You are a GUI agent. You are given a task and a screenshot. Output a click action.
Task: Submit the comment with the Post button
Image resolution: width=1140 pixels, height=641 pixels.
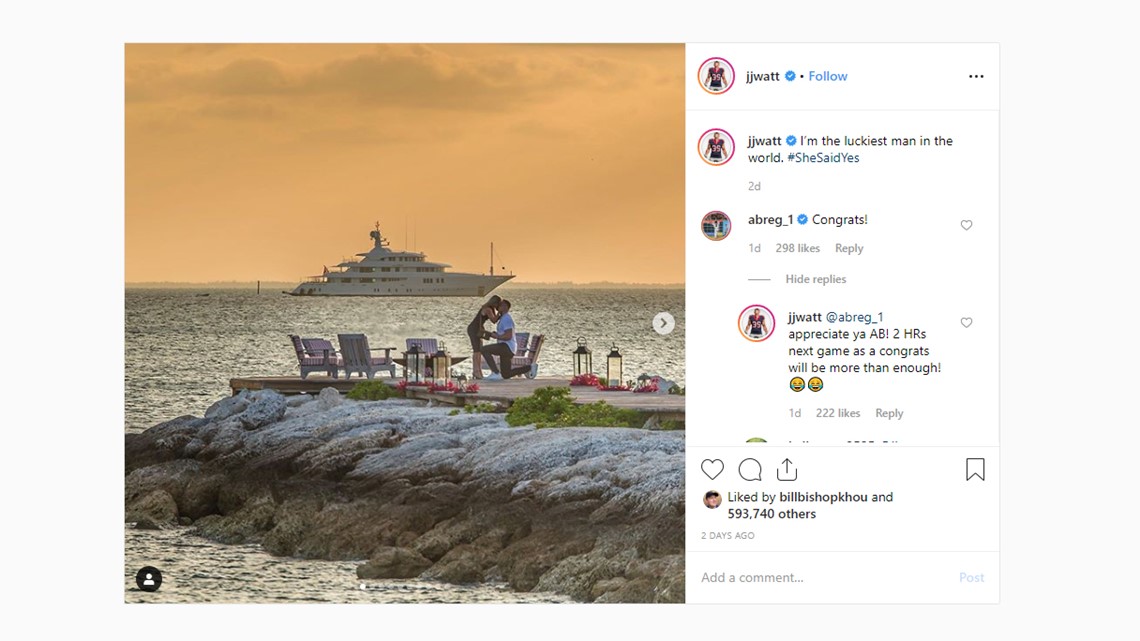(971, 578)
